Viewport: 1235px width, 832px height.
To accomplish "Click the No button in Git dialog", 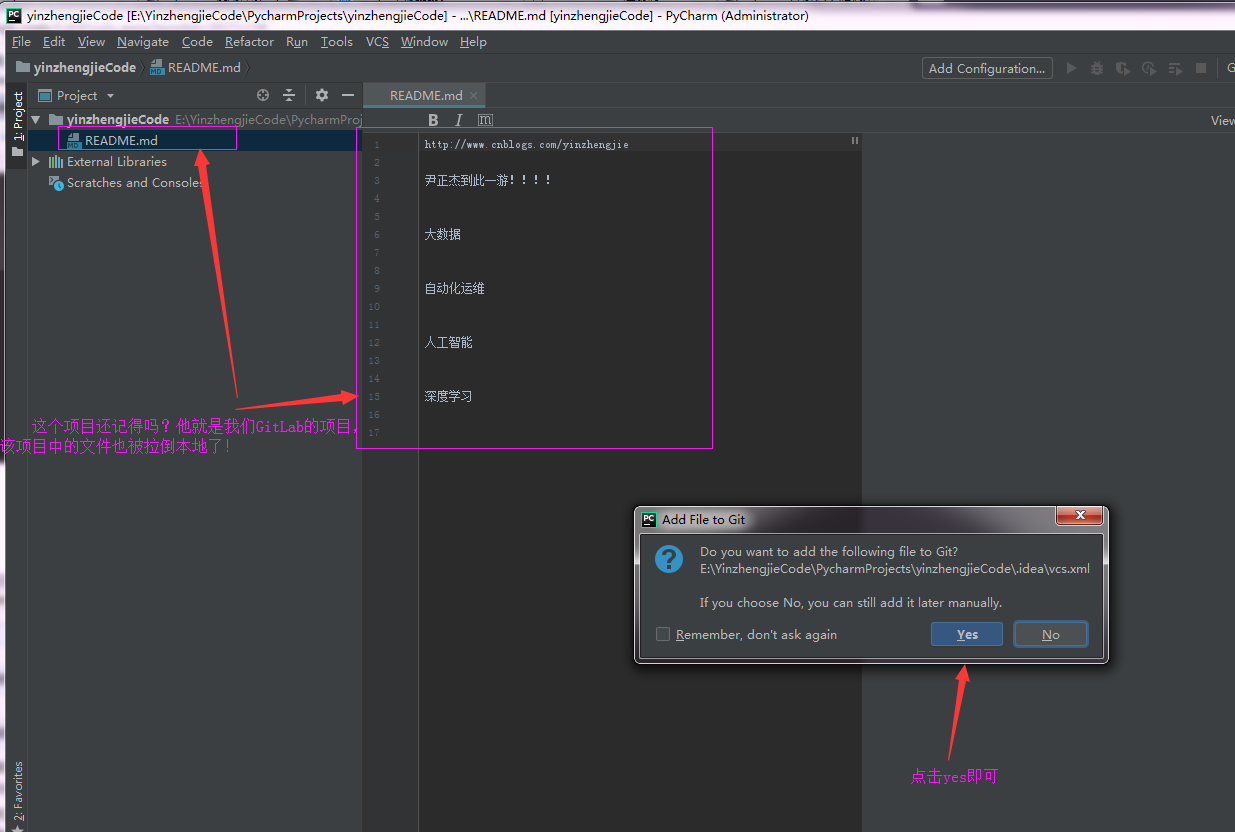I will pyautogui.click(x=1050, y=634).
